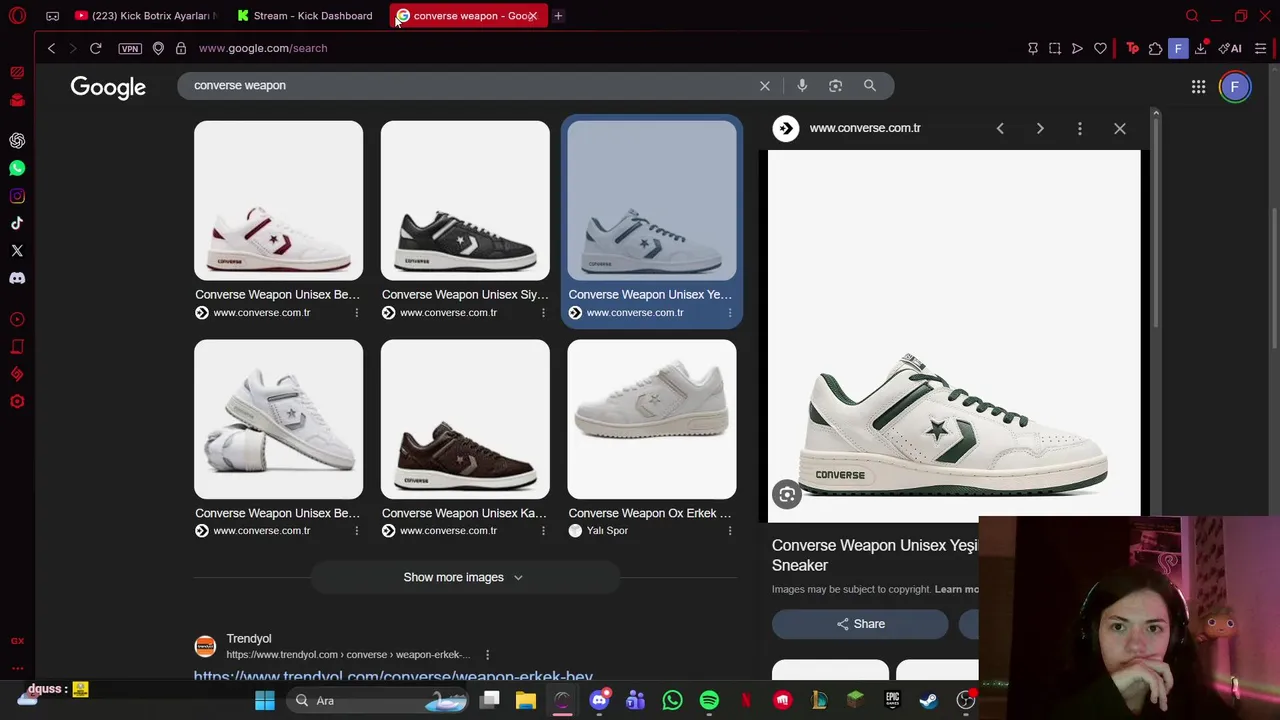The image size is (1280, 720).
Task: Open the Easy Setup sliders icon
Action: pos(1260,48)
